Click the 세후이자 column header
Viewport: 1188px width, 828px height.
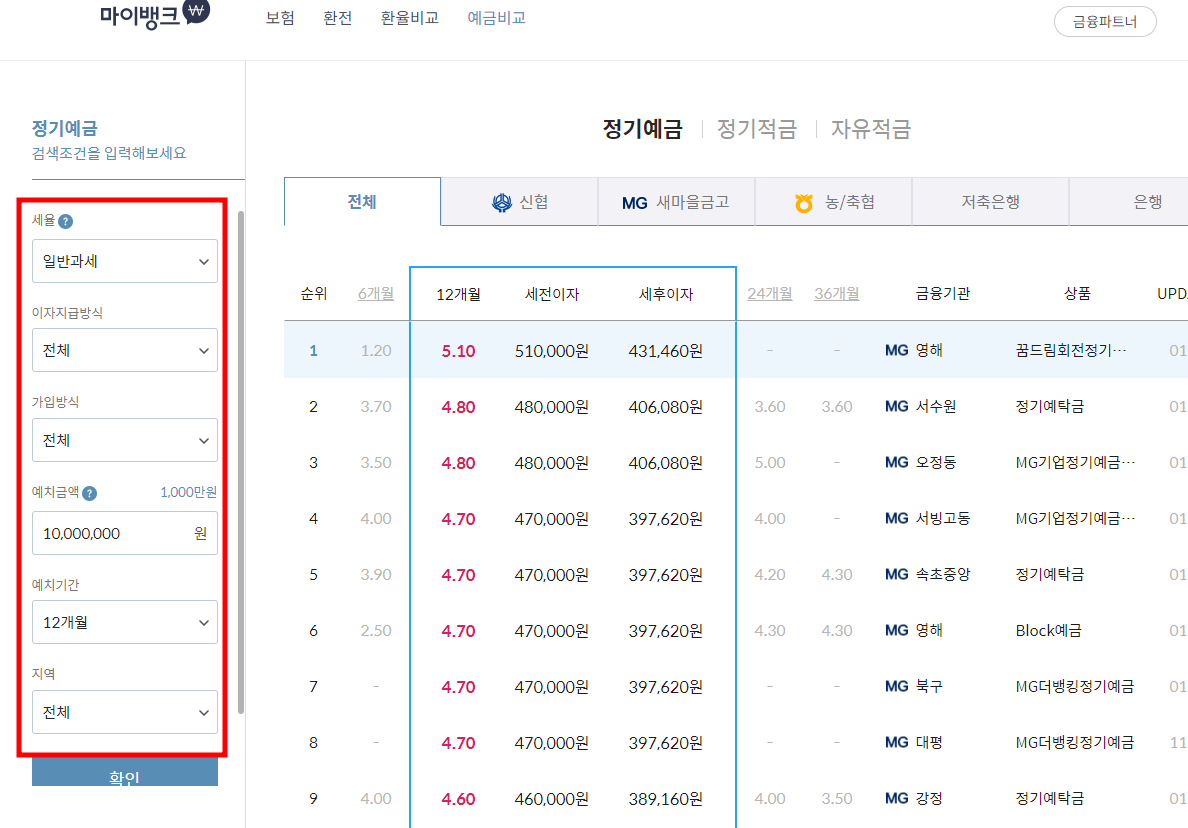point(665,294)
